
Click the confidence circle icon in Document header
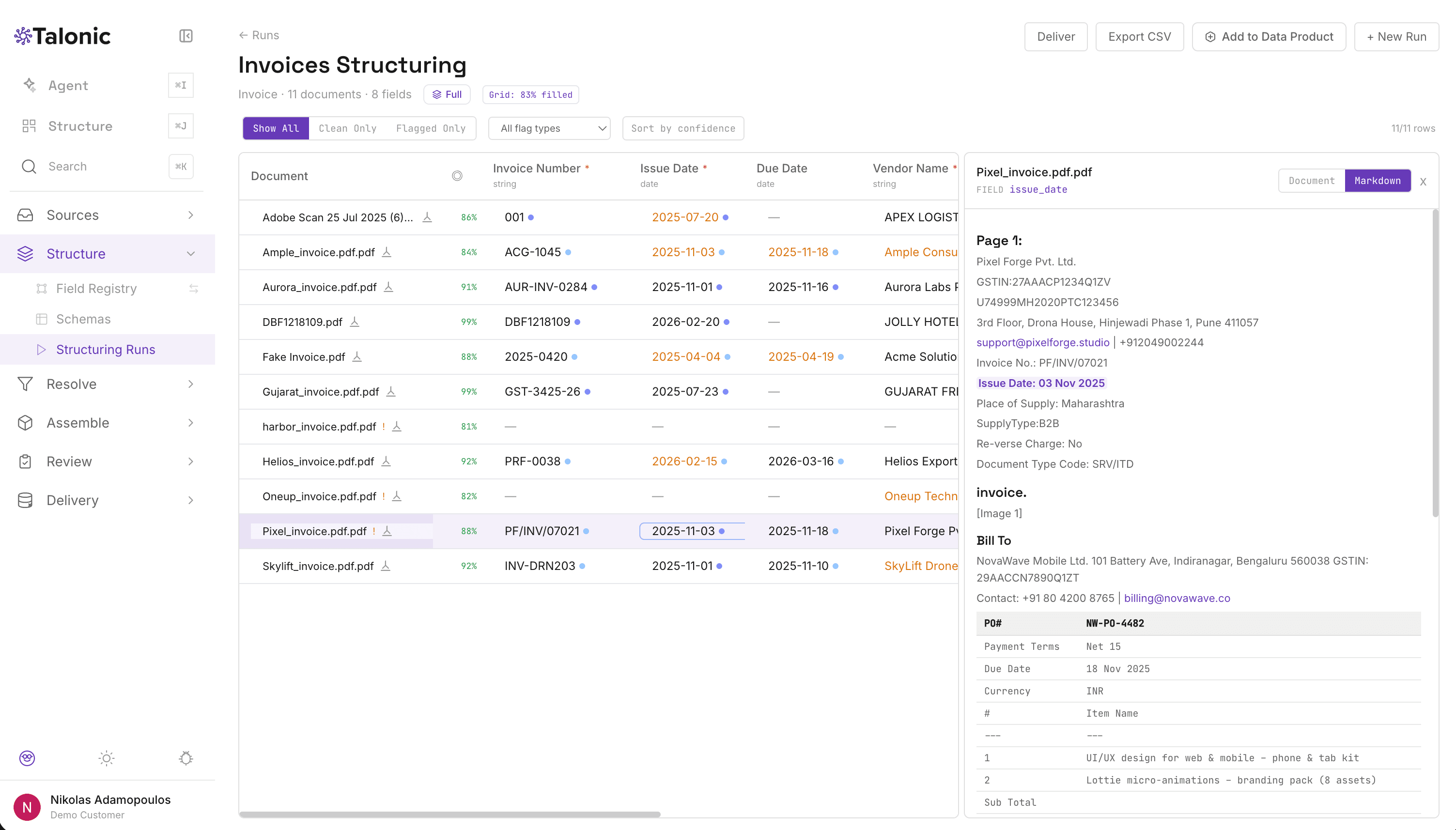(x=457, y=176)
